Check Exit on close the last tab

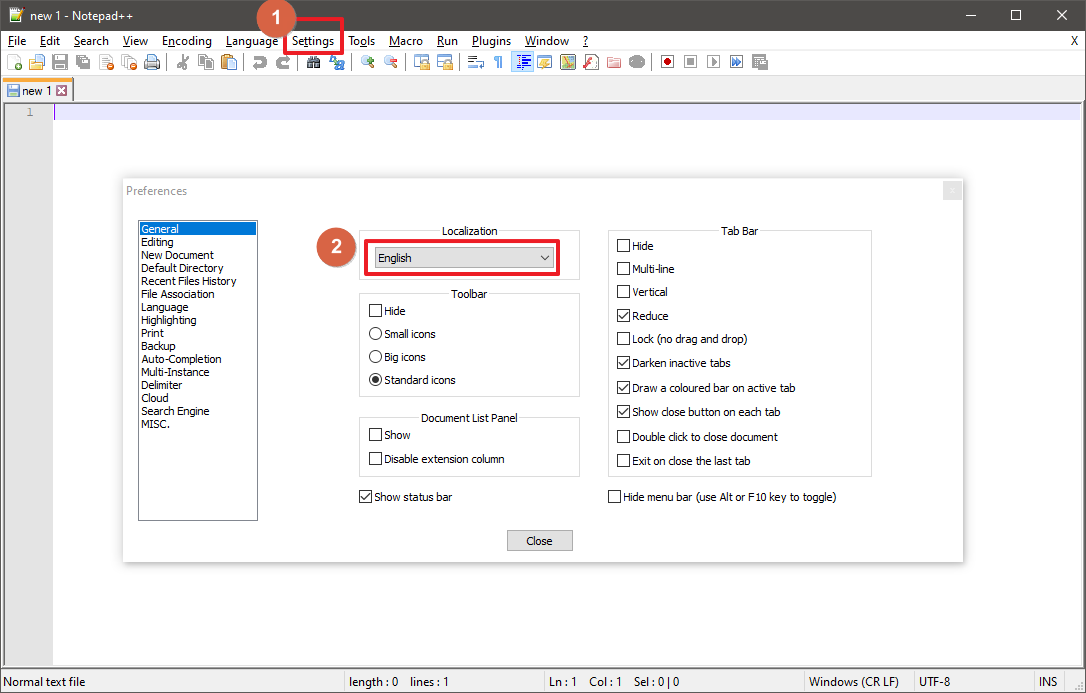coord(623,461)
